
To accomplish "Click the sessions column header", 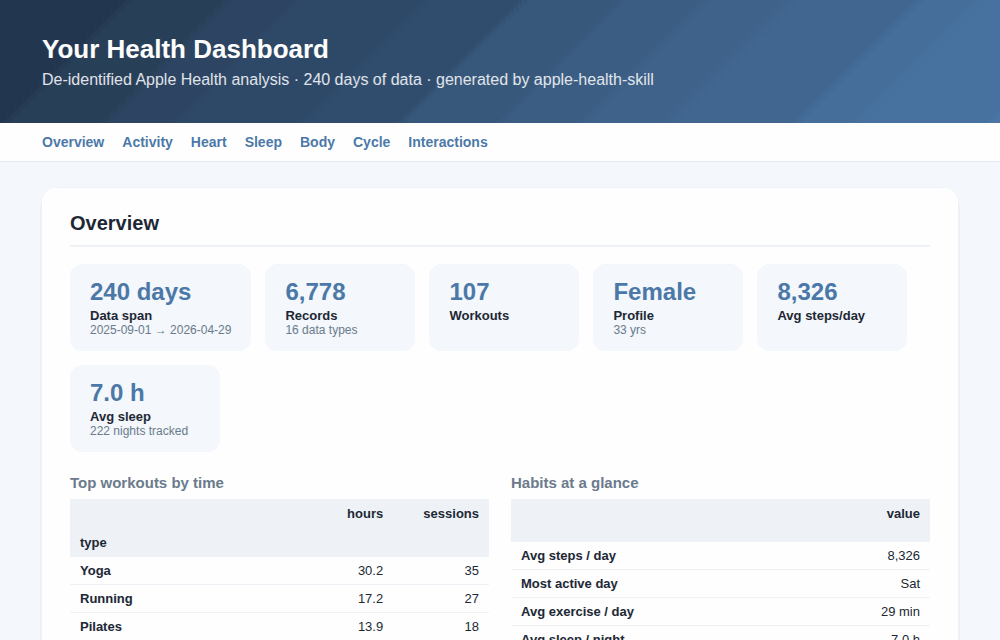I will [x=451, y=514].
